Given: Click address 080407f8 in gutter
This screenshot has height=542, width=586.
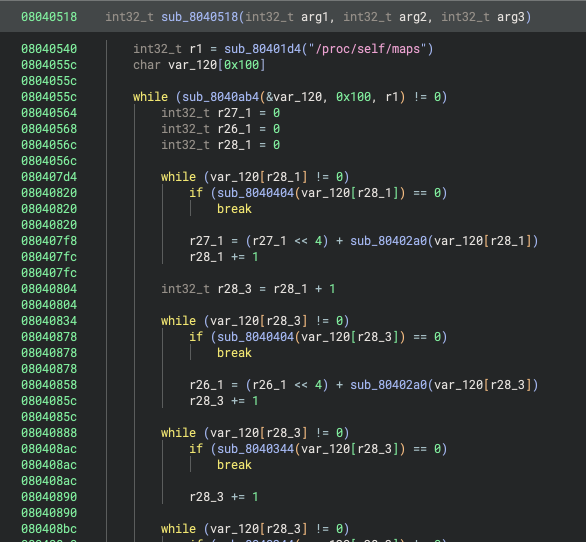Looking at the screenshot, I should 49,241.
